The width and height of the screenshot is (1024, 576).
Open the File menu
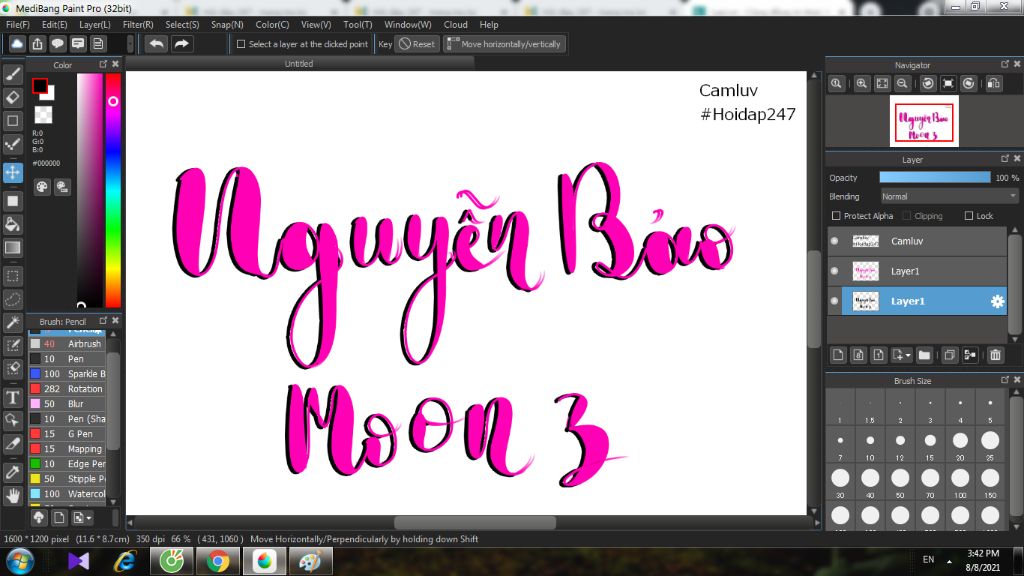(x=18, y=24)
